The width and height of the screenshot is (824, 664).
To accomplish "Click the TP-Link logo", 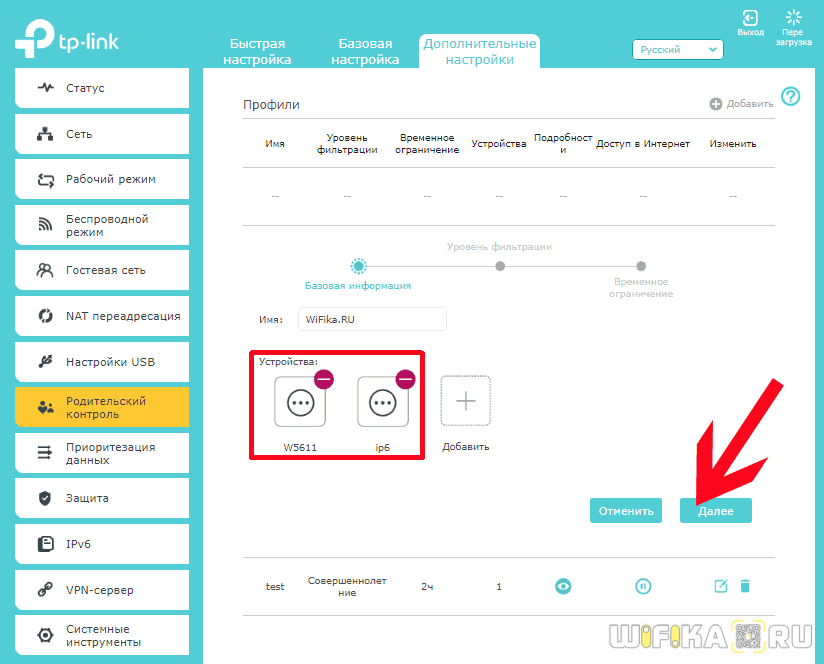I will 67,38.
